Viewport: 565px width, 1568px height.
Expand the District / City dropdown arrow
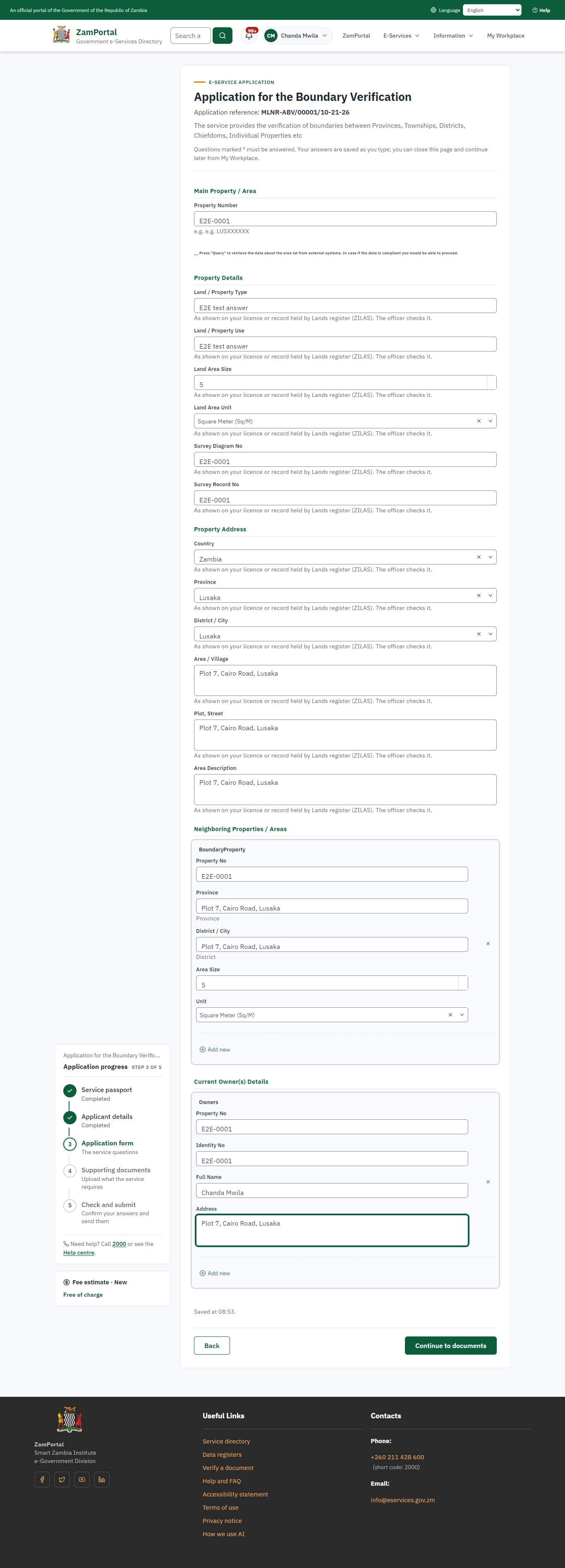[490, 633]
